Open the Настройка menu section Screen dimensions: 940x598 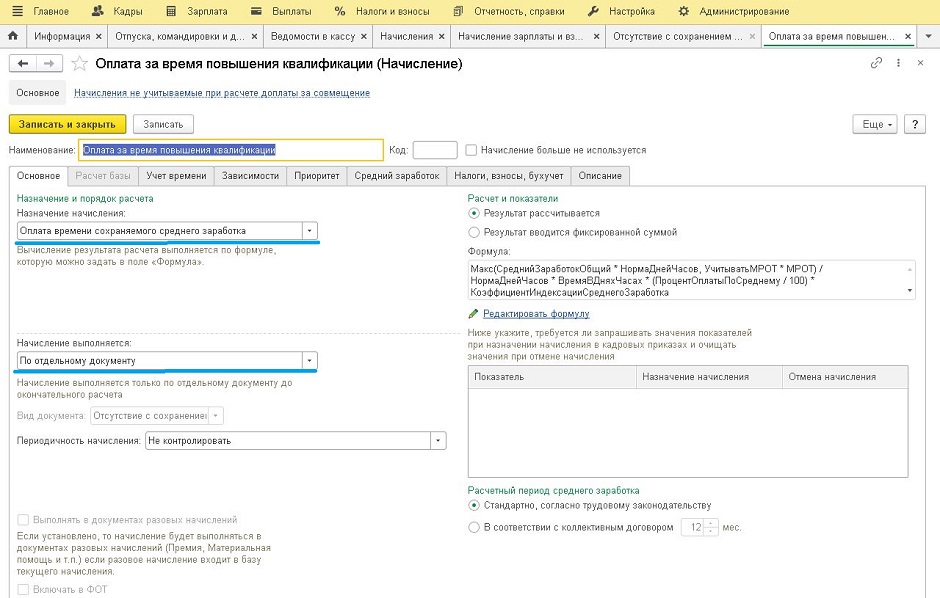click(x=628, y=11)
